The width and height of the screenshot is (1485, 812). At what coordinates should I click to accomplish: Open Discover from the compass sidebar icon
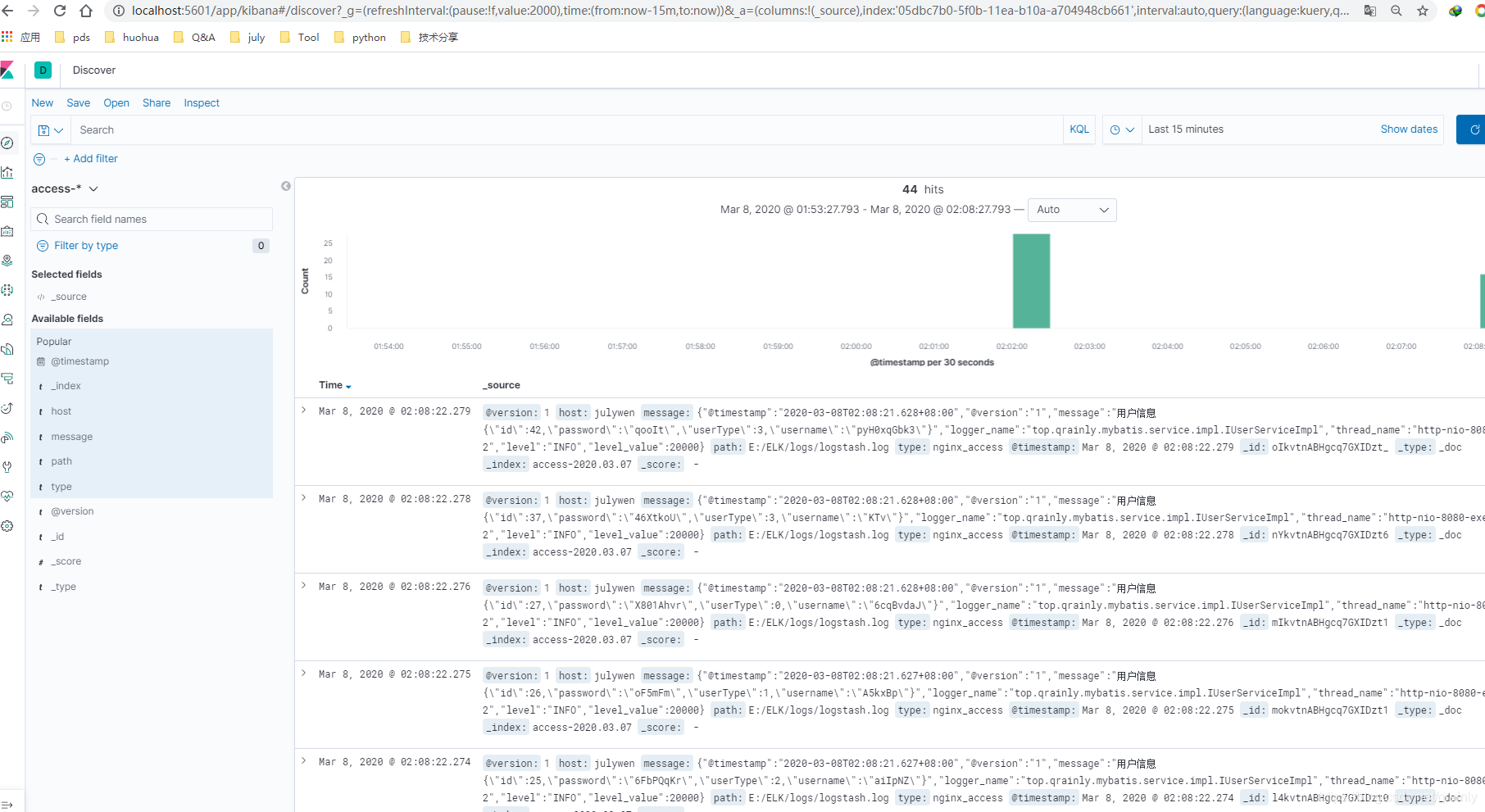coord(7,143)
